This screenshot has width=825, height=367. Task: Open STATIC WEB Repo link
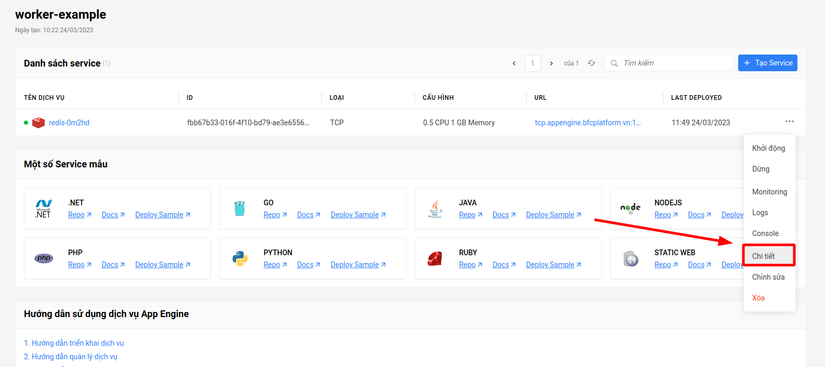[x=667, y=264]
